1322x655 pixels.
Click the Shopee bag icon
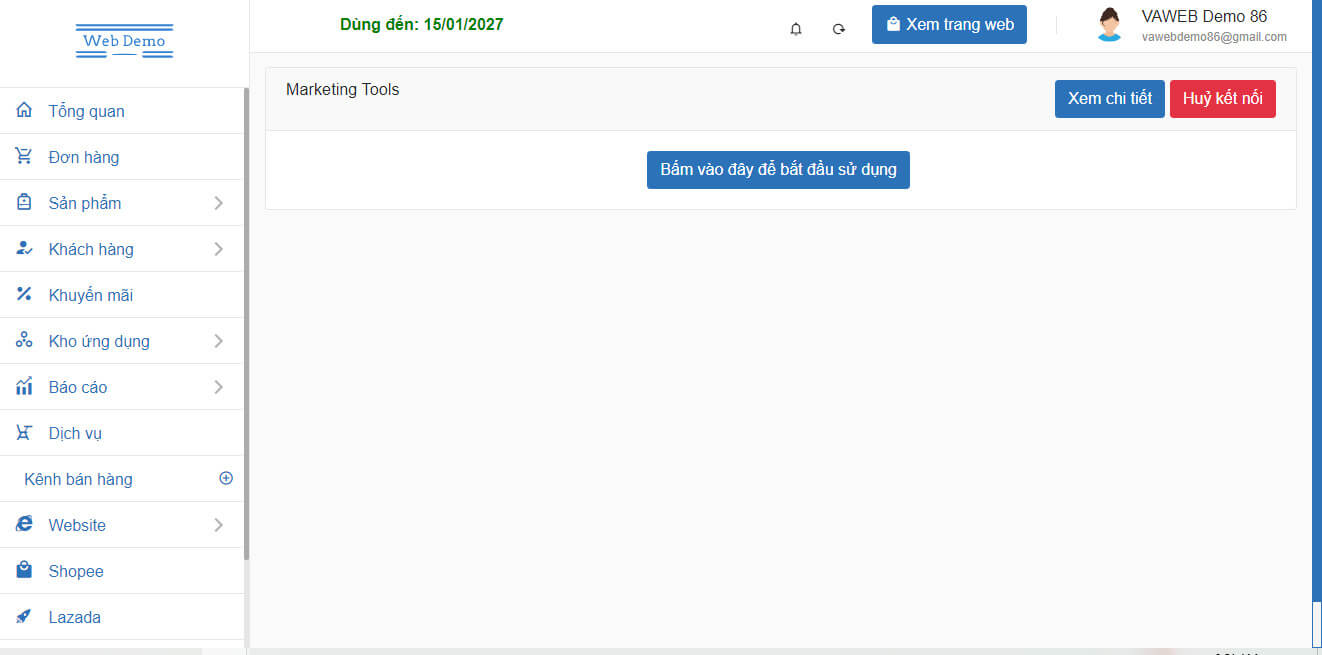pyautogui.click(x=25, y=571)
